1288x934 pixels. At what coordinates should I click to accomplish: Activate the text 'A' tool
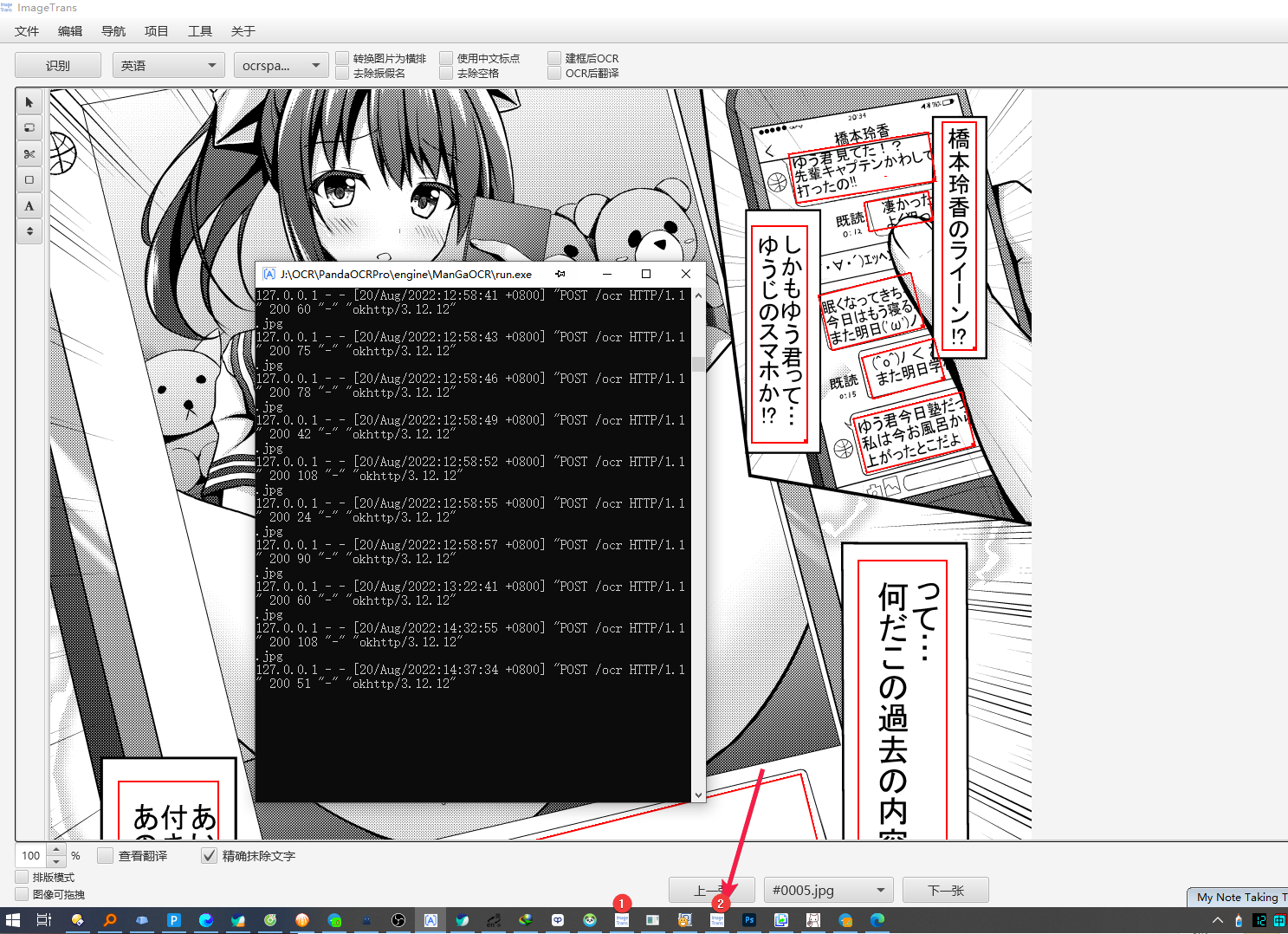[x=29, y=206]
